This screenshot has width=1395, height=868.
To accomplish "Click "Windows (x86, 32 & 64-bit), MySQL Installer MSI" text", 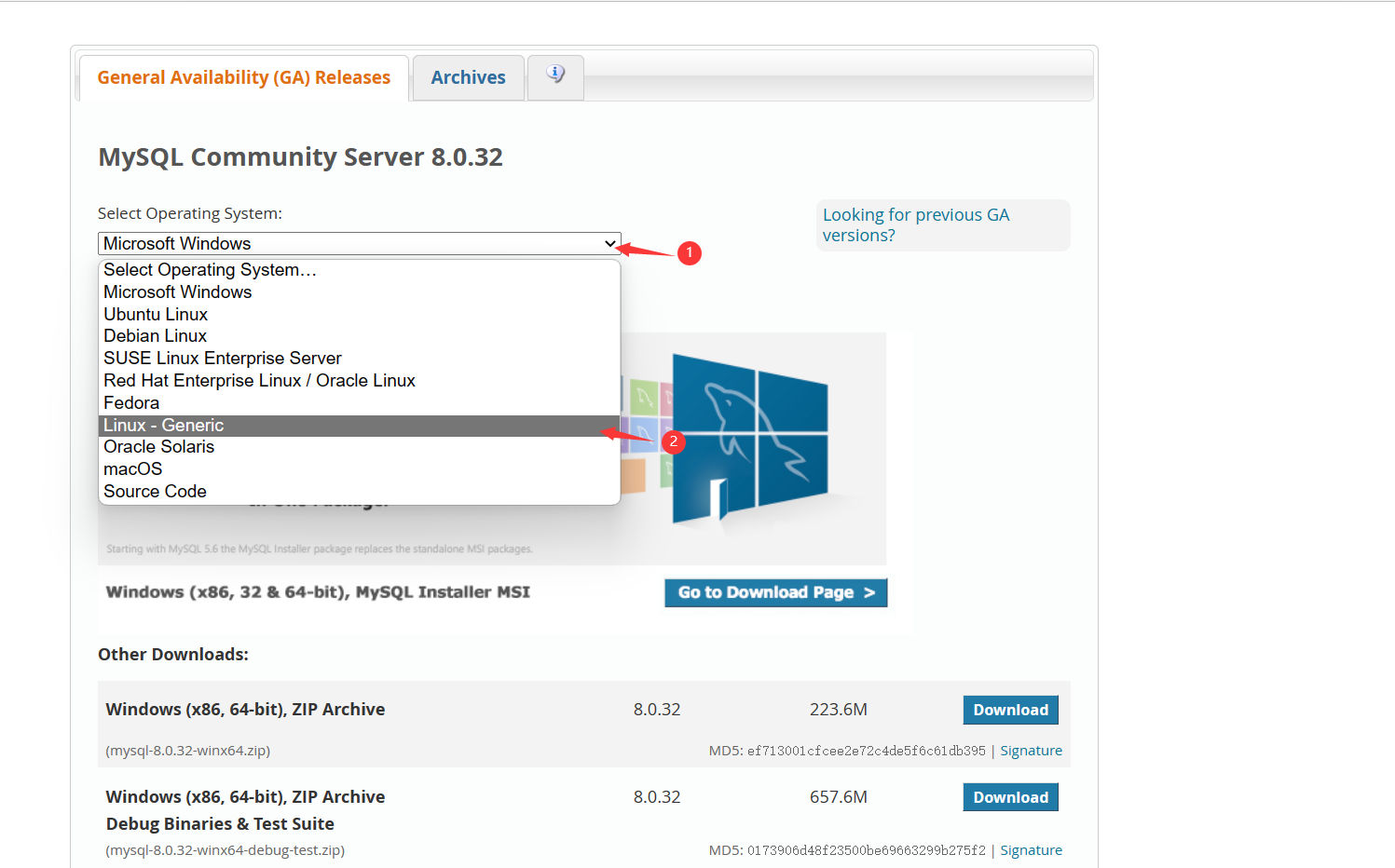I will tap(318, 592).
